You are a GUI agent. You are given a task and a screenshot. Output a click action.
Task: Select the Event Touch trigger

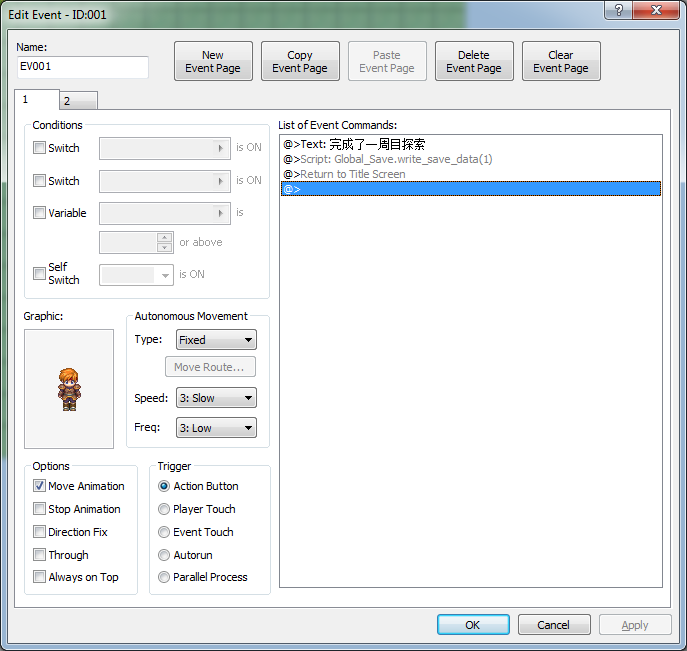coord(164,532)
